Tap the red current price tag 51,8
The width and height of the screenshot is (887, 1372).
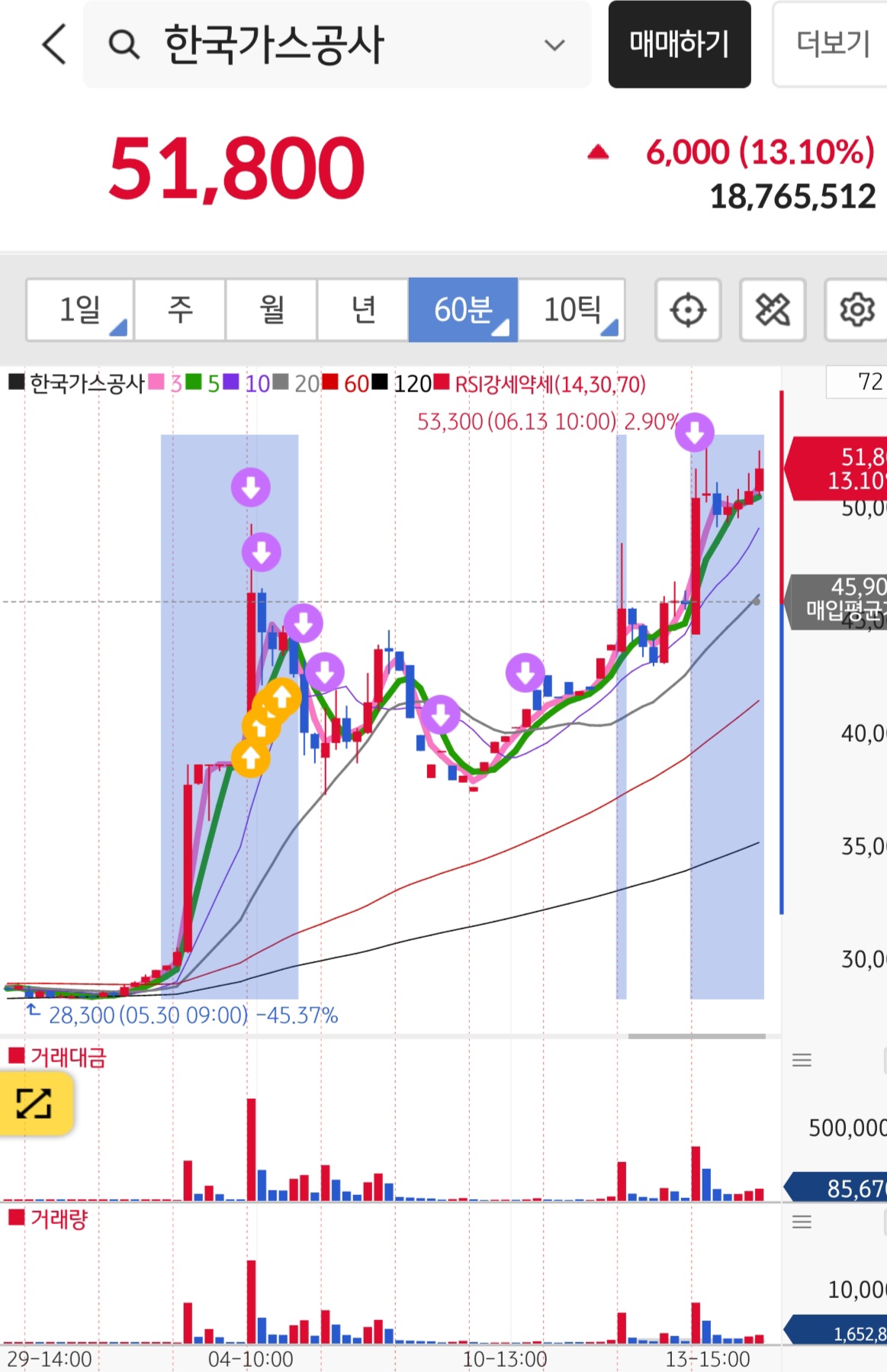836,469
